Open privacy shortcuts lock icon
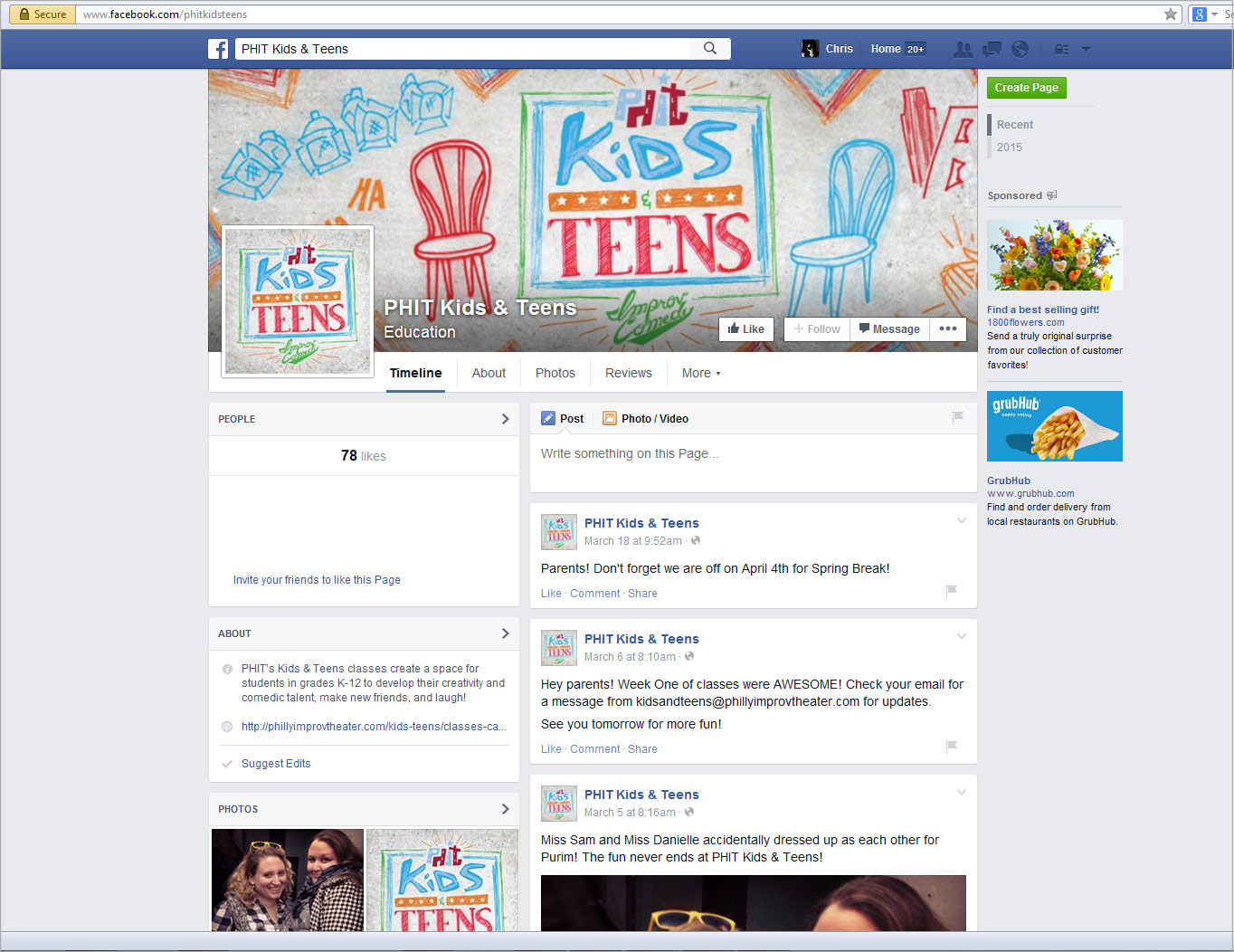 [x=1062, y=49]
